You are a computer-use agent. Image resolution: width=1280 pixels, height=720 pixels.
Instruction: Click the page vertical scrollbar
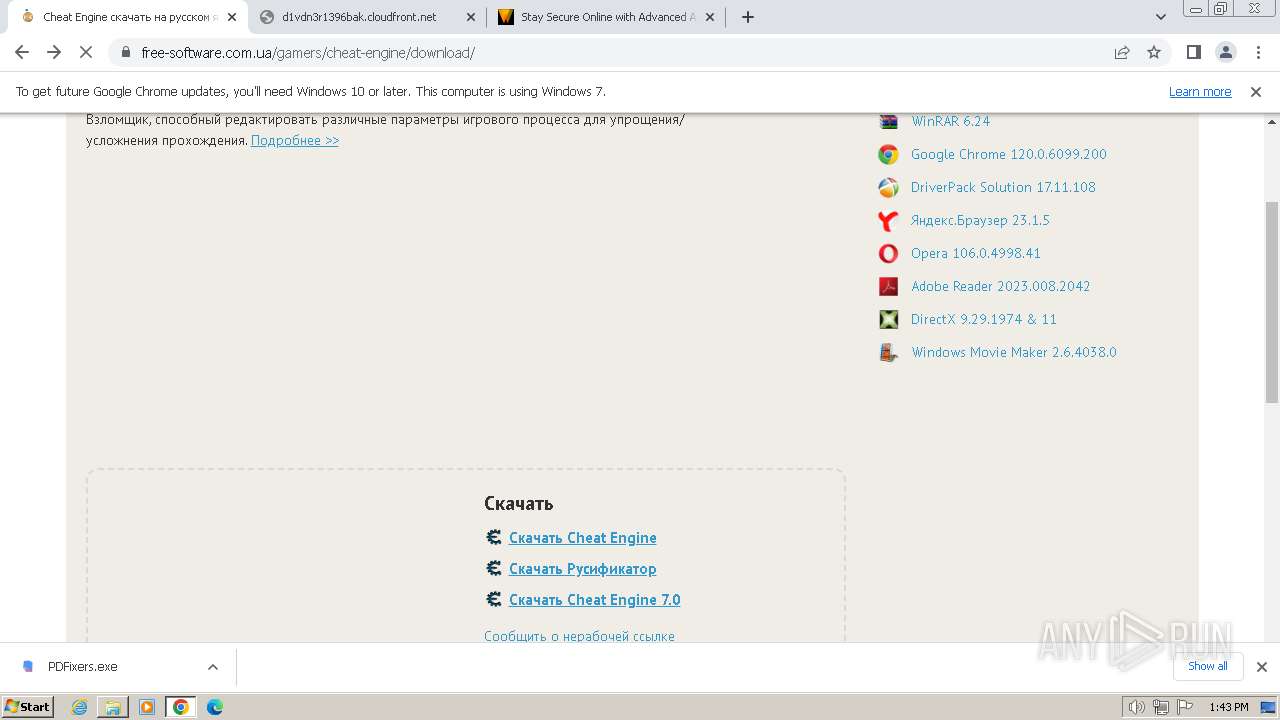1272,302
